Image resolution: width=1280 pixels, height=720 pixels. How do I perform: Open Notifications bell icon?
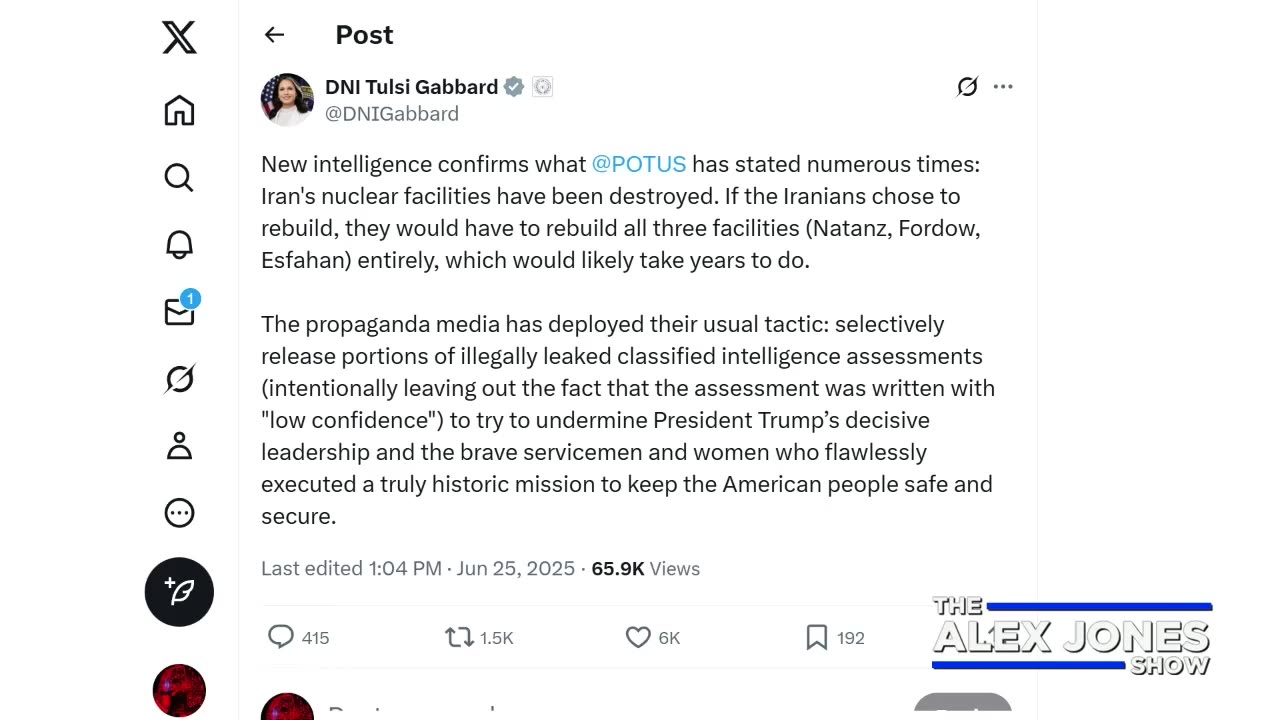pos(179,244)
